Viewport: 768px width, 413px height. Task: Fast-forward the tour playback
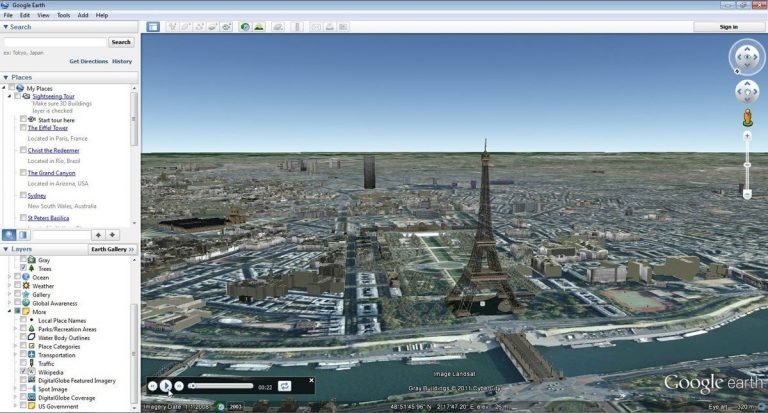179,386
